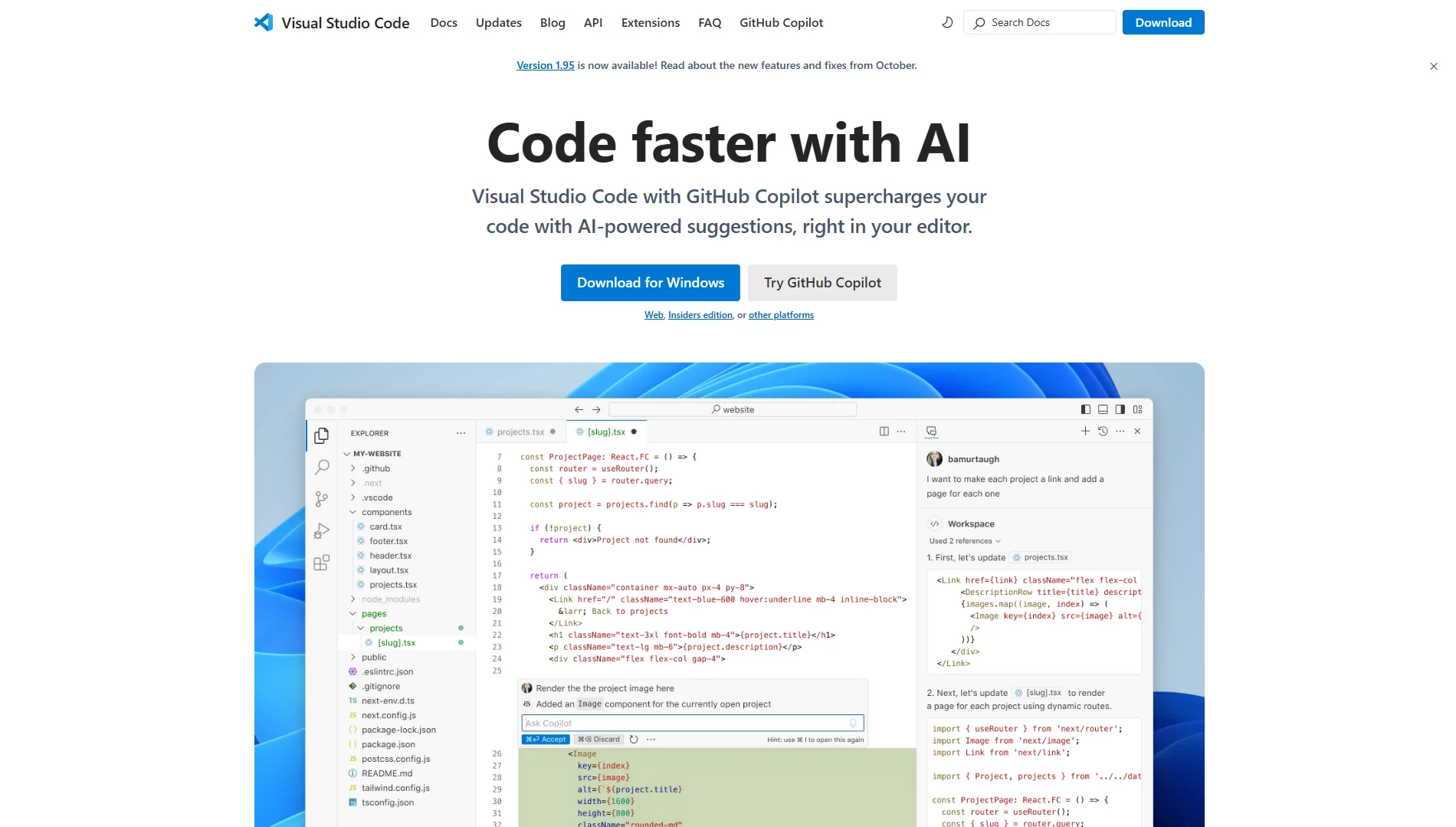
Task: Open the chat history icon
Action: (x=1103, y=432)
